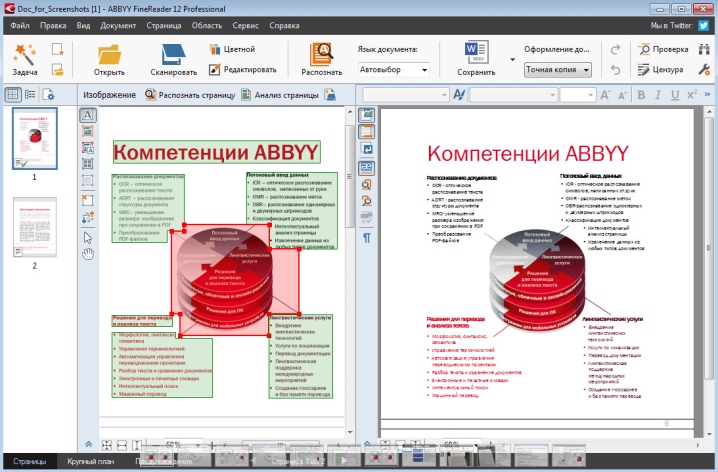Image resolution: width=718 pixels, height=472 pixels.
Task: Expand save format arrow next to Сохранить
Action: (x=512, y=59)
